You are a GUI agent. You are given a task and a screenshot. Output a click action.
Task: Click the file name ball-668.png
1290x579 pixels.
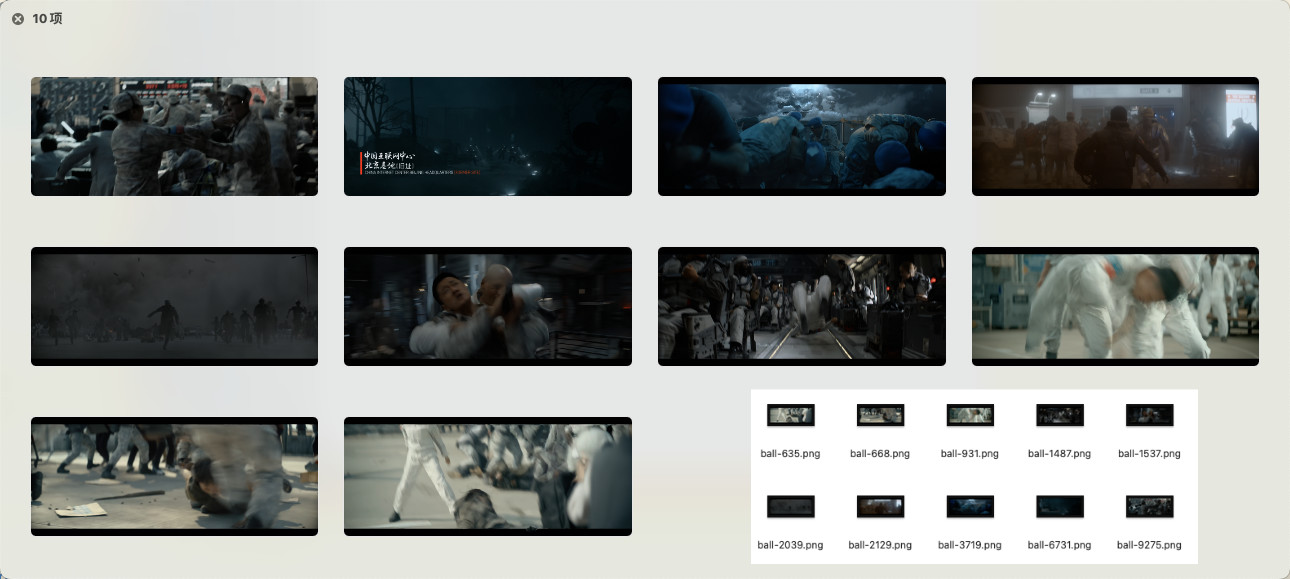pos(880,453)
